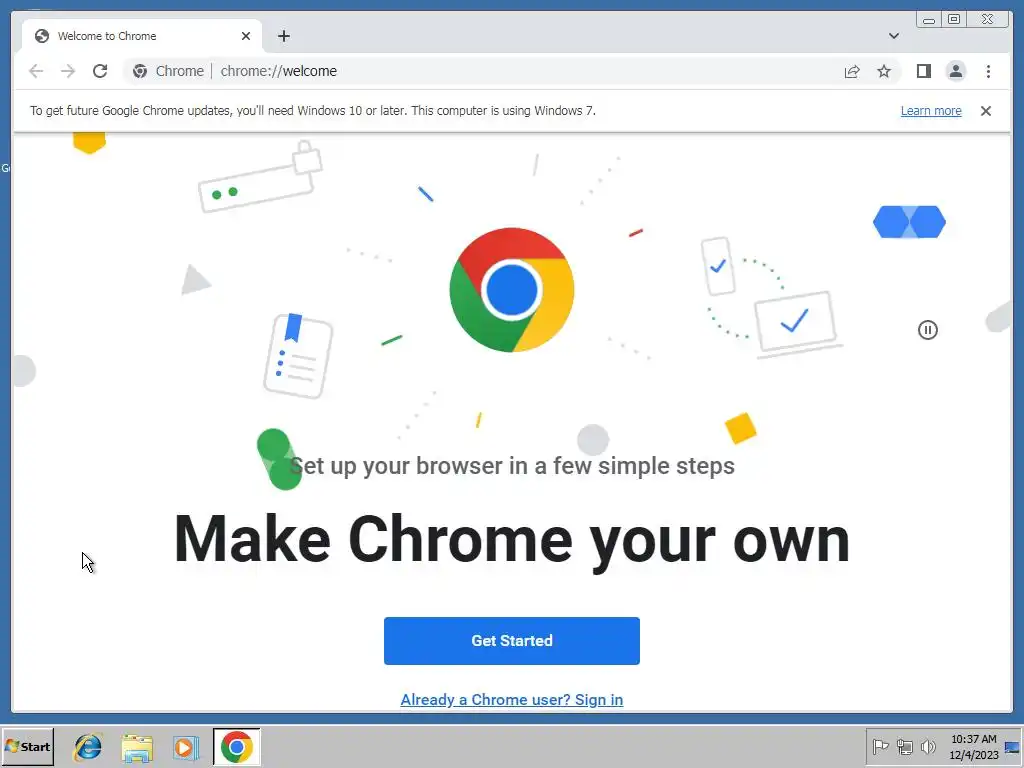This screenshot has width=1024, height=768.
Task: Click the Get Started button
Action: pyautogui.click(x=511, y=641)
